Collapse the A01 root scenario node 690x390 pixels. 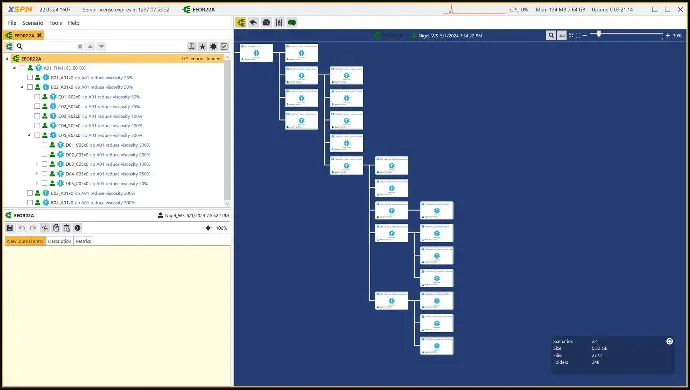tap(15, 68)
